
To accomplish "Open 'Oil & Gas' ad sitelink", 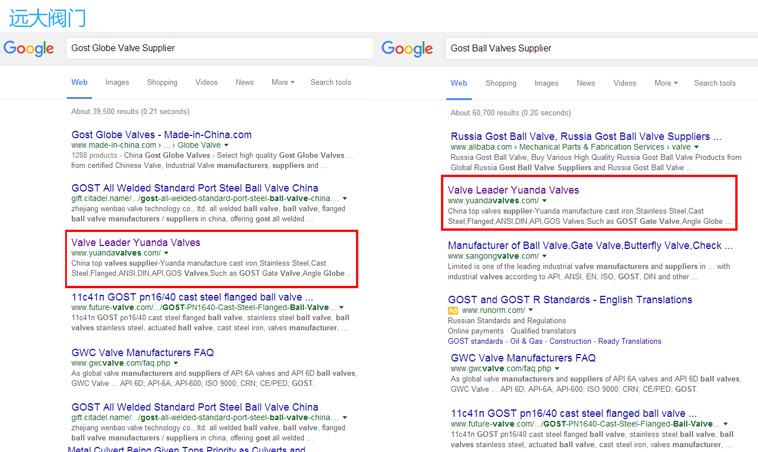I will (x=526, y=341).
